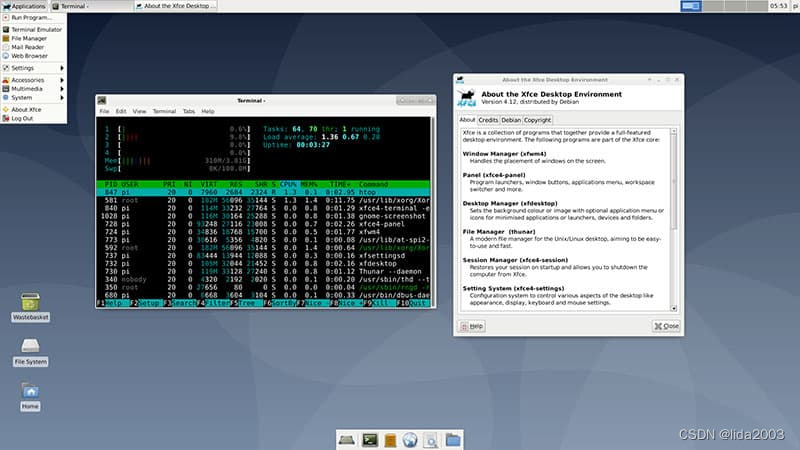Switch to About the Xfce Desktop taskbar button

(176, 6)
